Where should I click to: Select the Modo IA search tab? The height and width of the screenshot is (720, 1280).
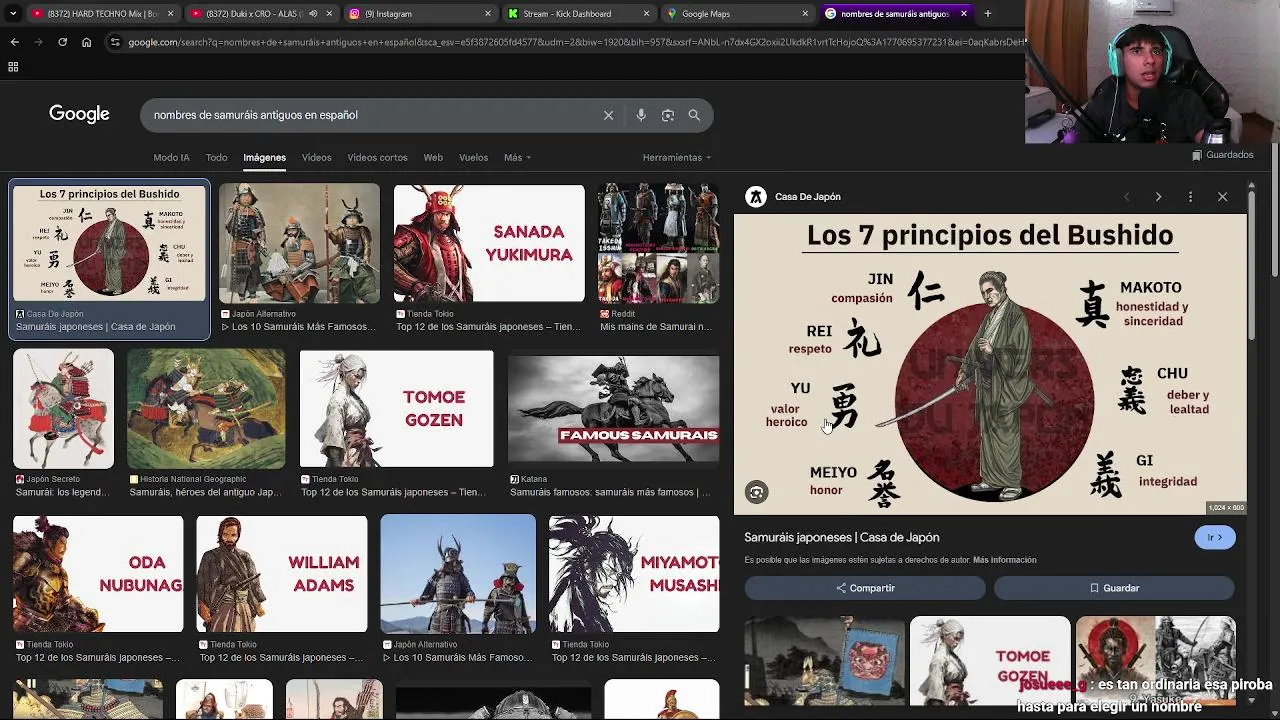(171, 158)
